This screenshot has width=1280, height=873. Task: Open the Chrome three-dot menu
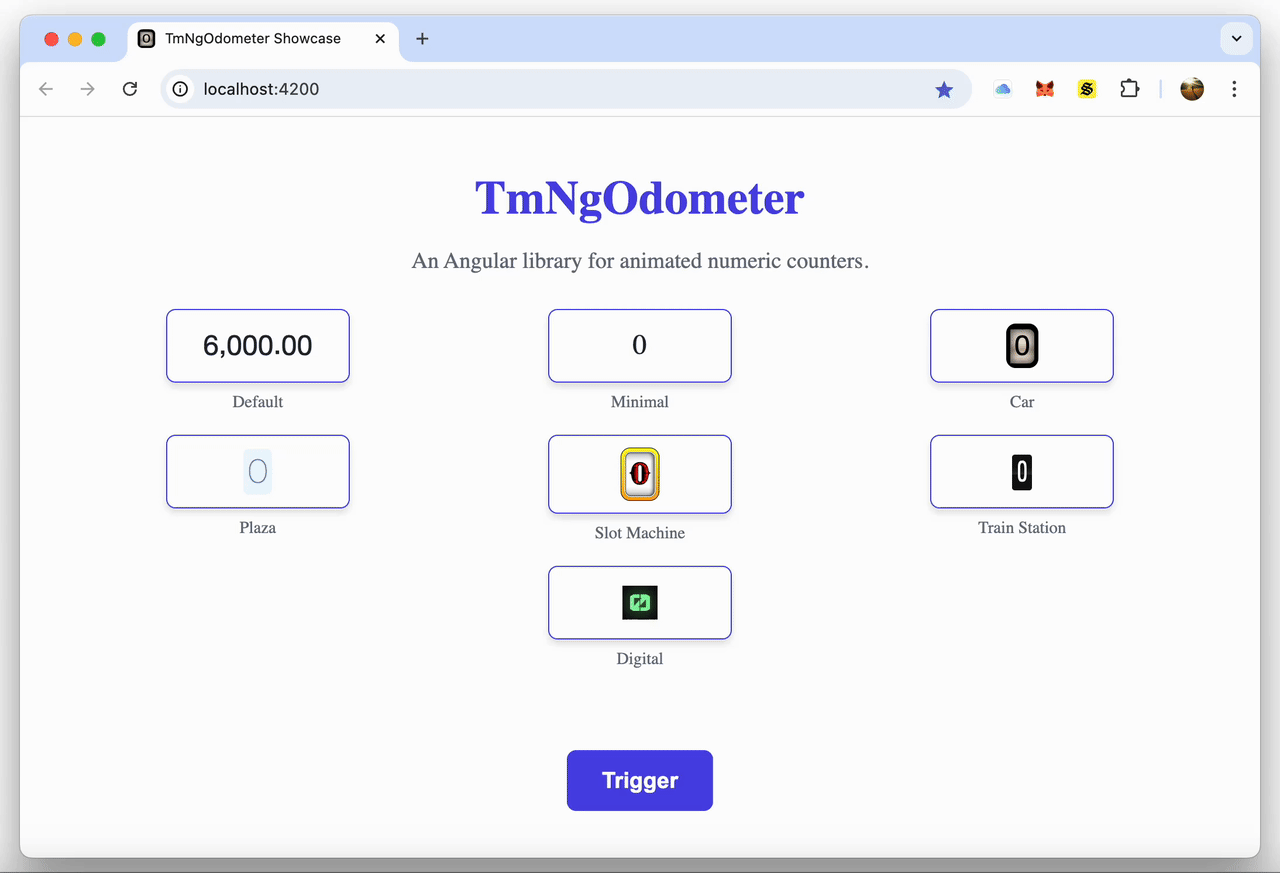pos(1234,89)
